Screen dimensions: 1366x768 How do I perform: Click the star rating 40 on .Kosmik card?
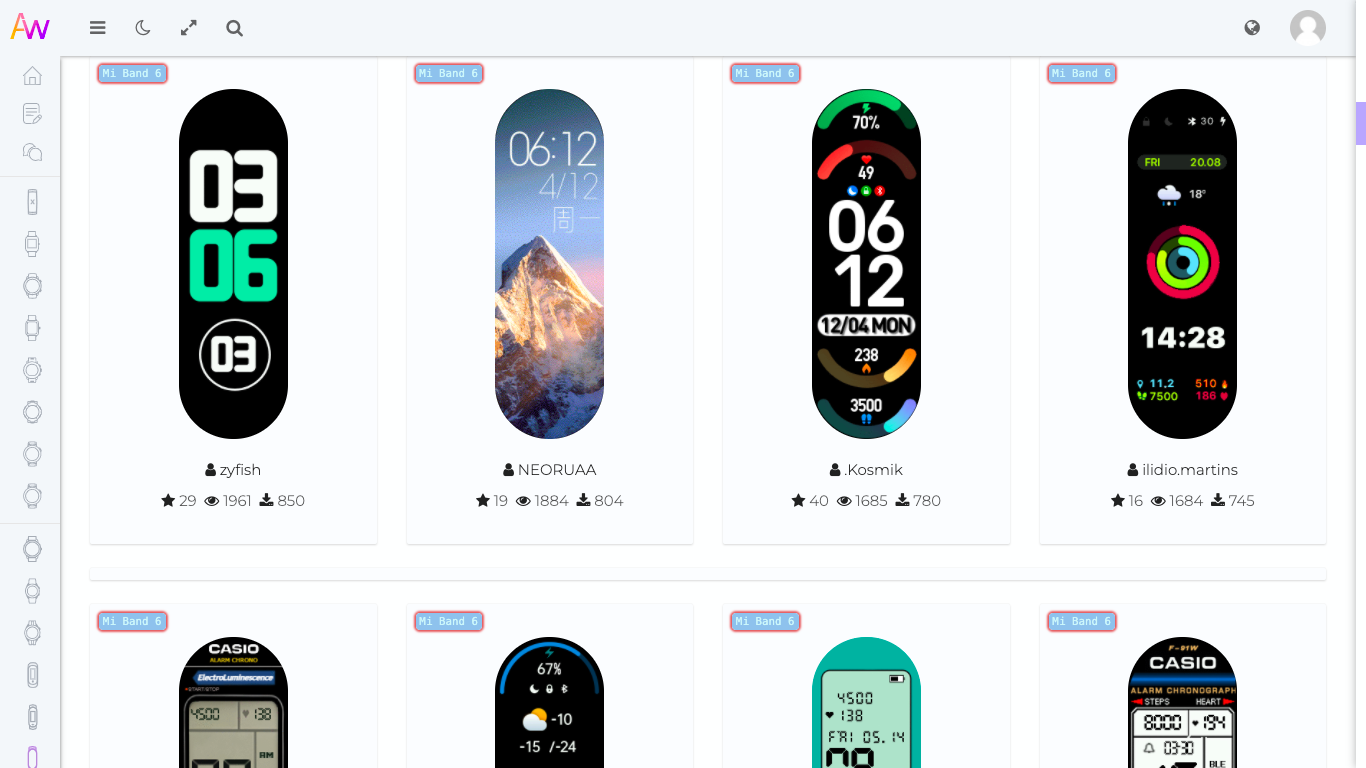tap(810, 501)
